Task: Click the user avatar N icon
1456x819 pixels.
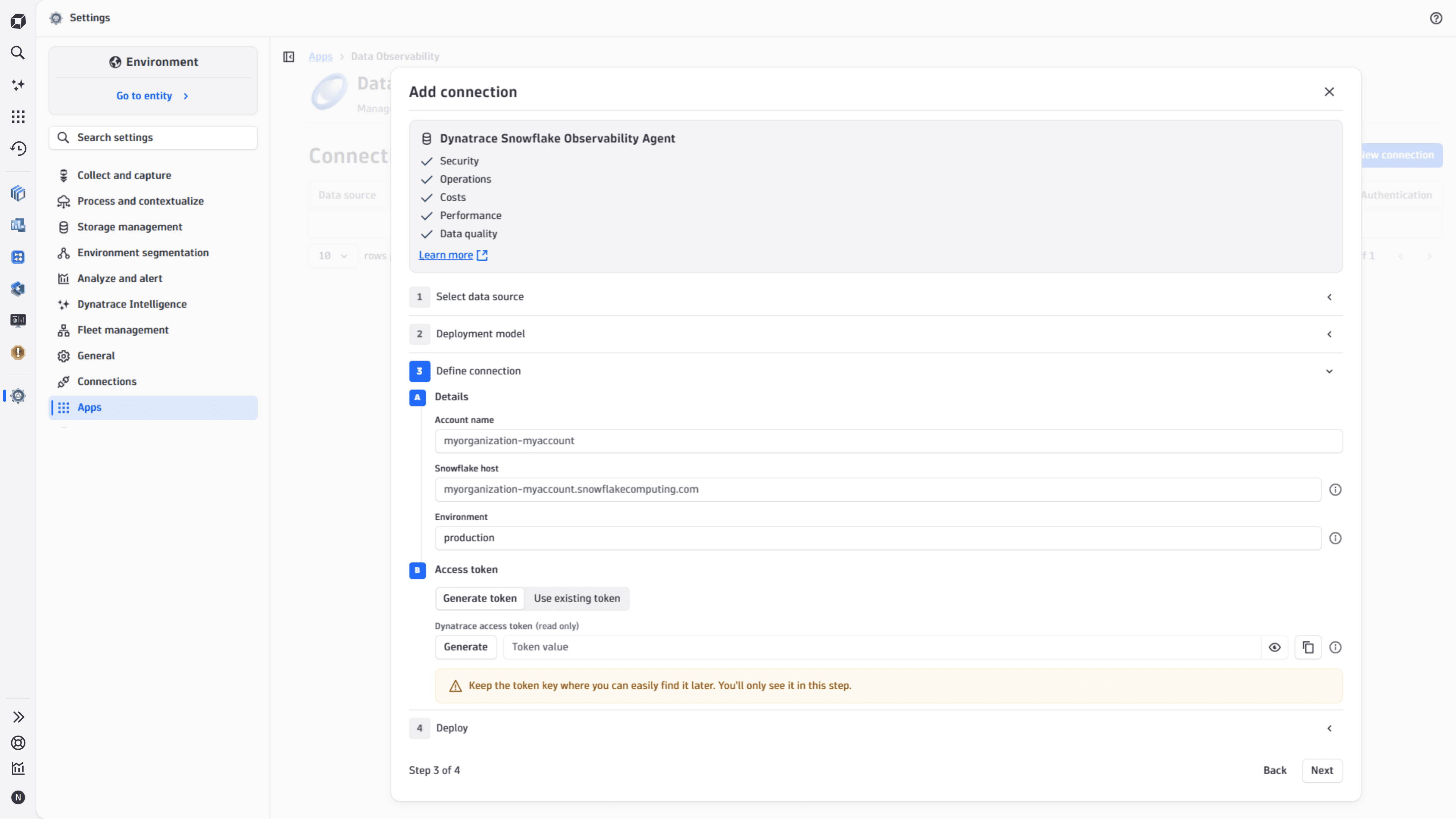Action: (x=18, y=797)
